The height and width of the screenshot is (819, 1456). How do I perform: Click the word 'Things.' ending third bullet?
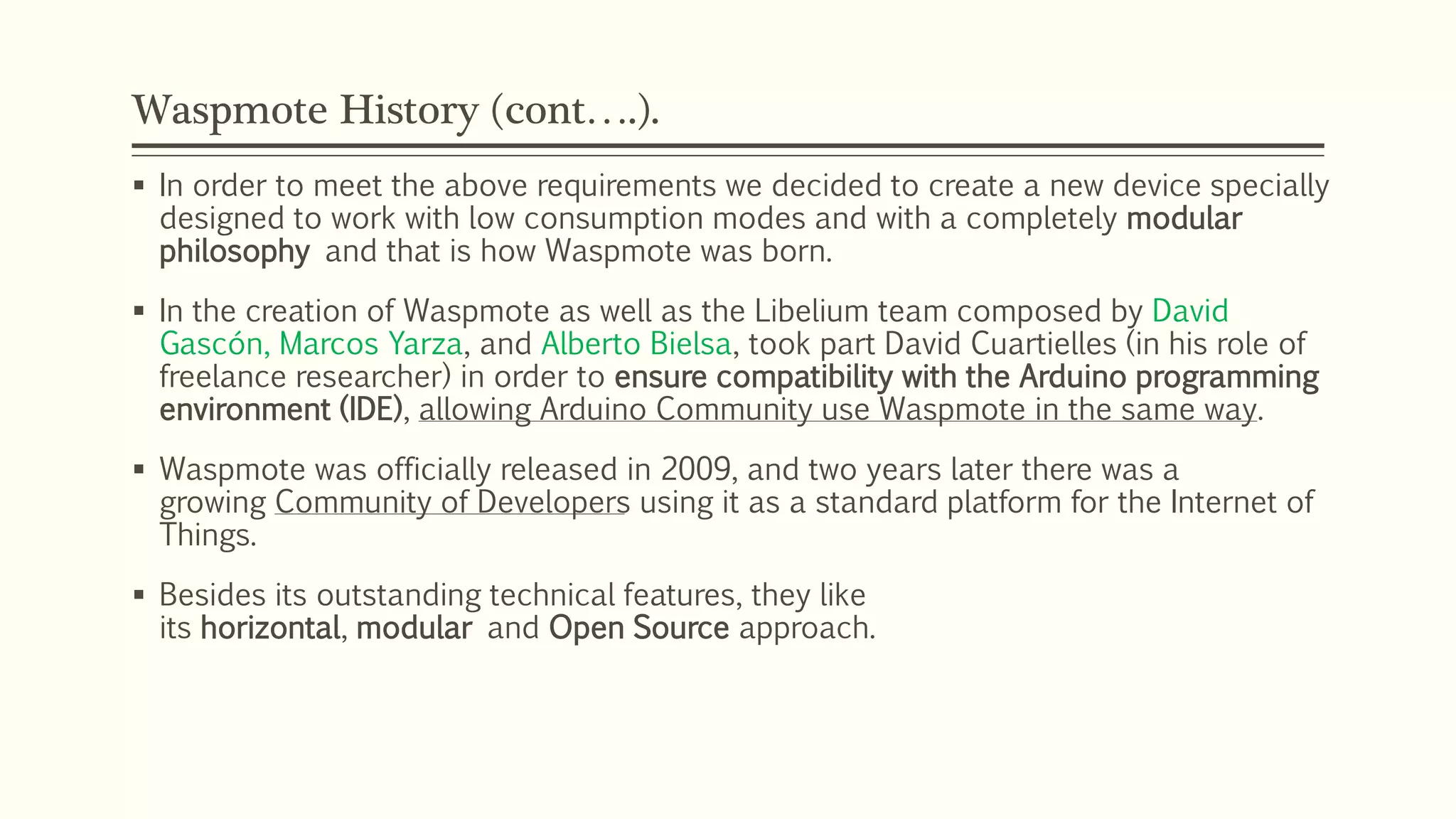[x=207, y=535]
